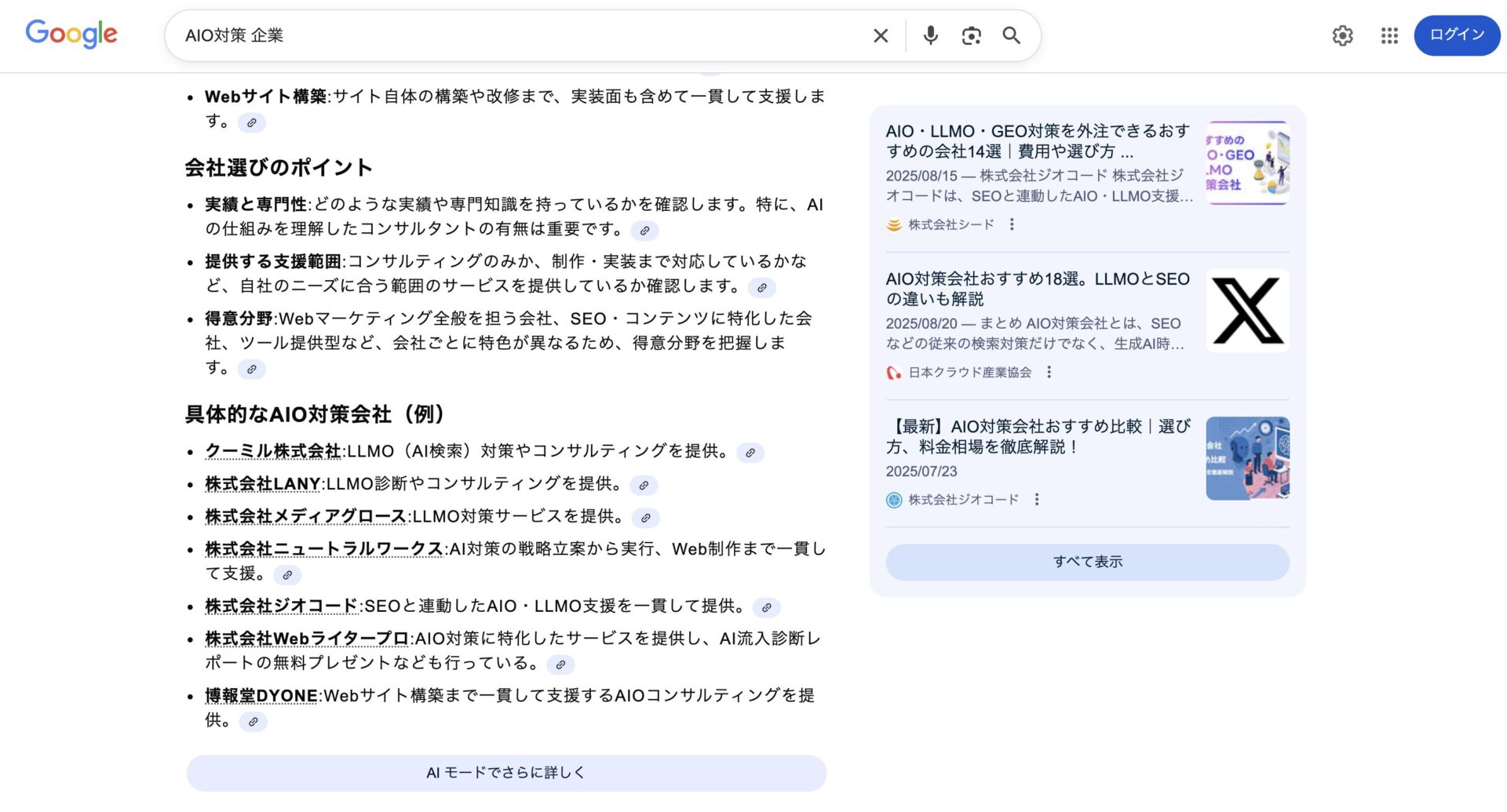Click the ログイン button
Image resolution: width=1507 pixels, height=812 pixels.
click(1457, 35)
